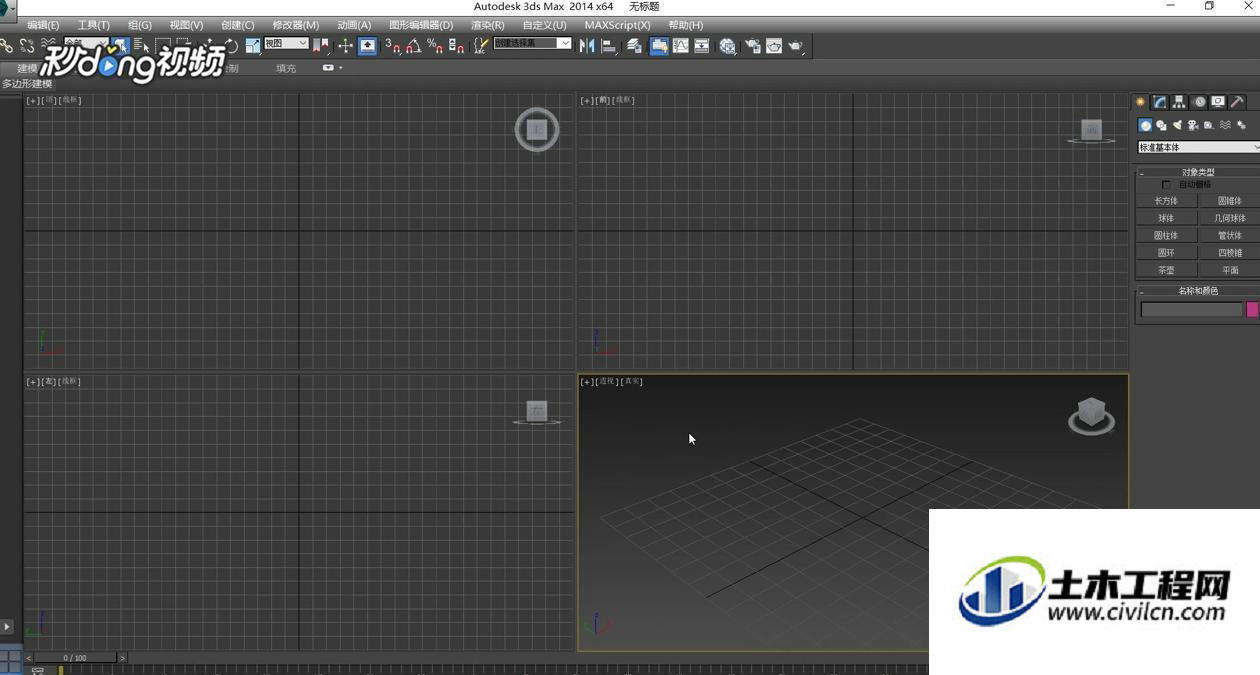
Task: Open the Material Editor icon
Action: tap(728, 45)
